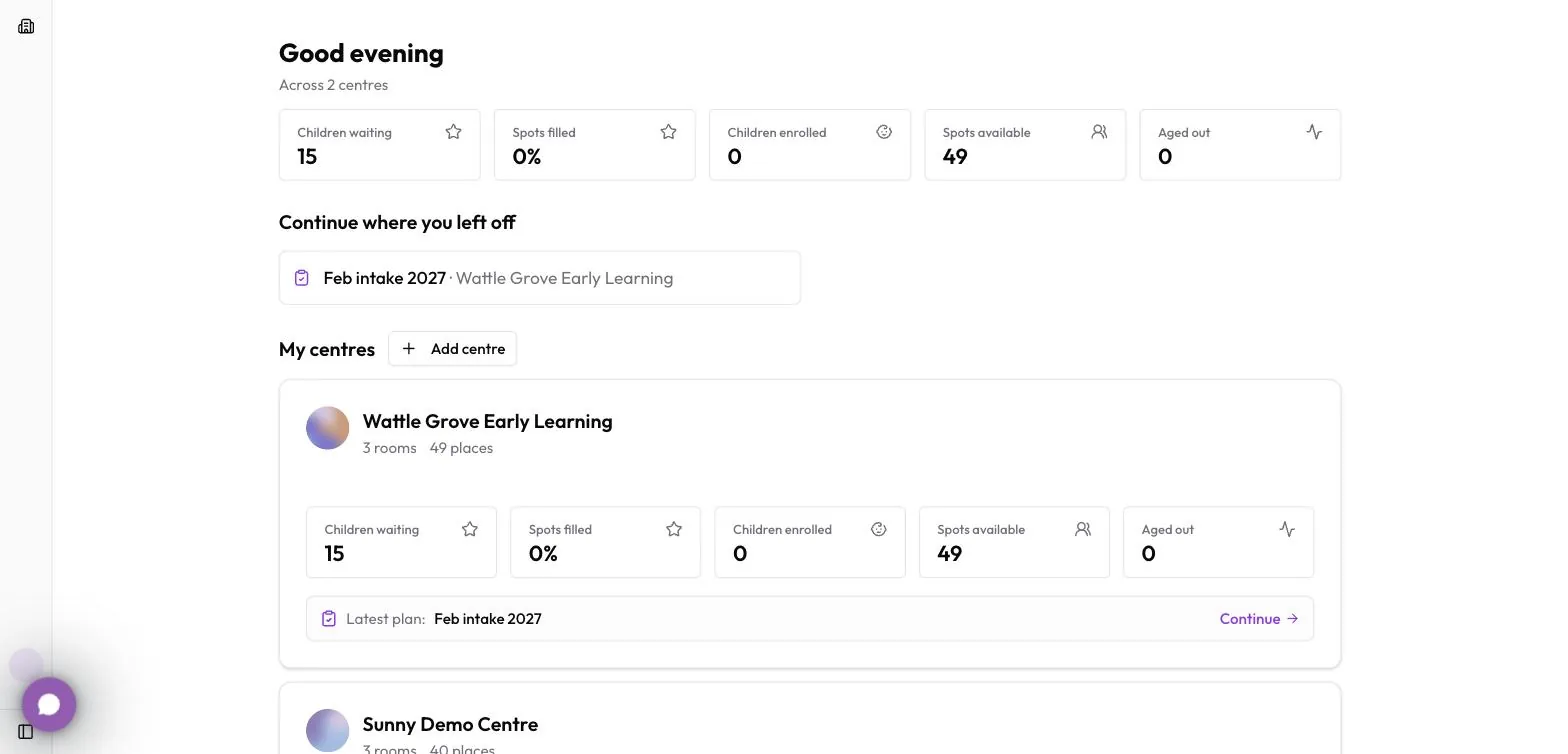Click star icon on Wattle Grove Spots filled
The width and height of the screenshot is (1568, 754).
point(674,529)
